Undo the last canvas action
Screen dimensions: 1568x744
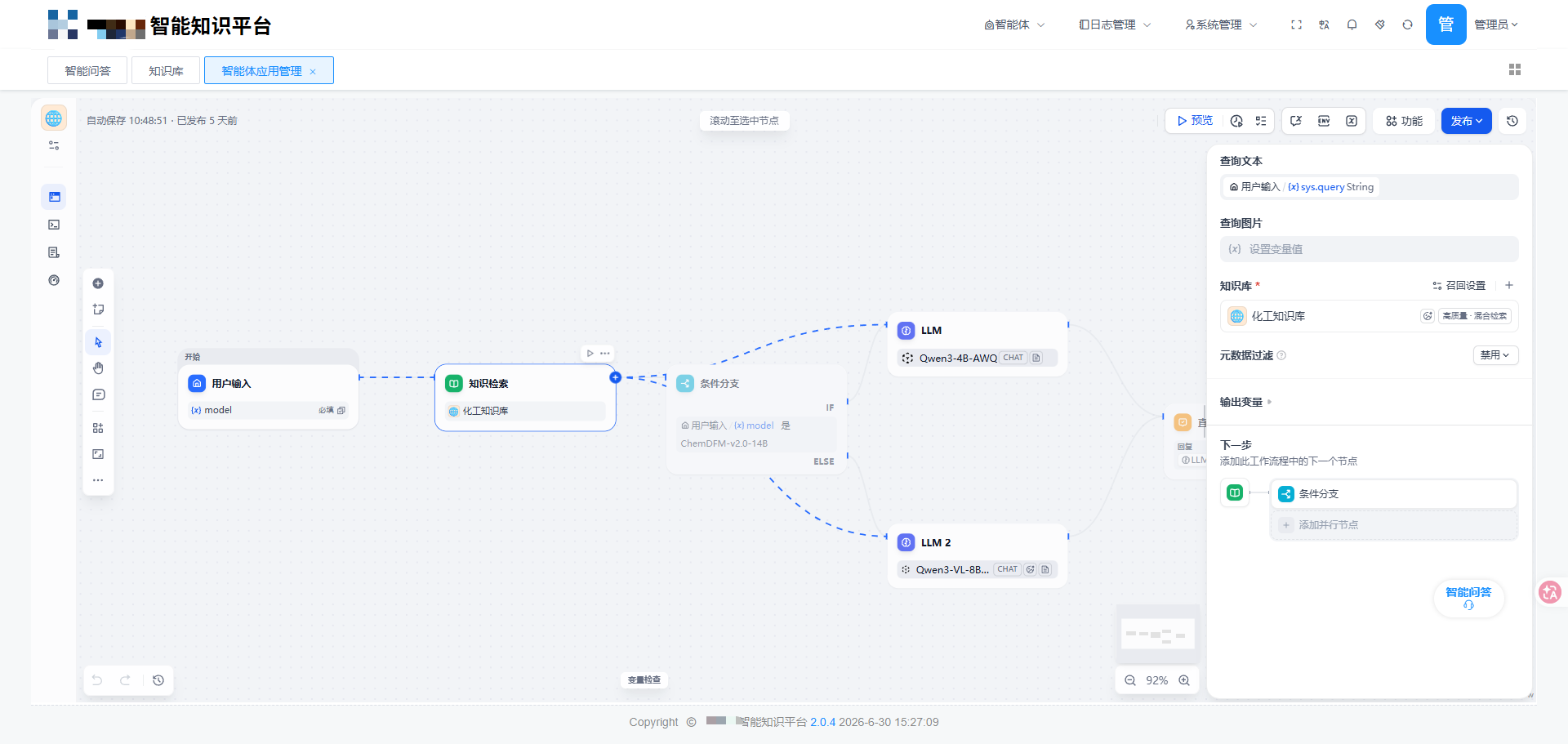pyautogui.click(x=97, y=680)
